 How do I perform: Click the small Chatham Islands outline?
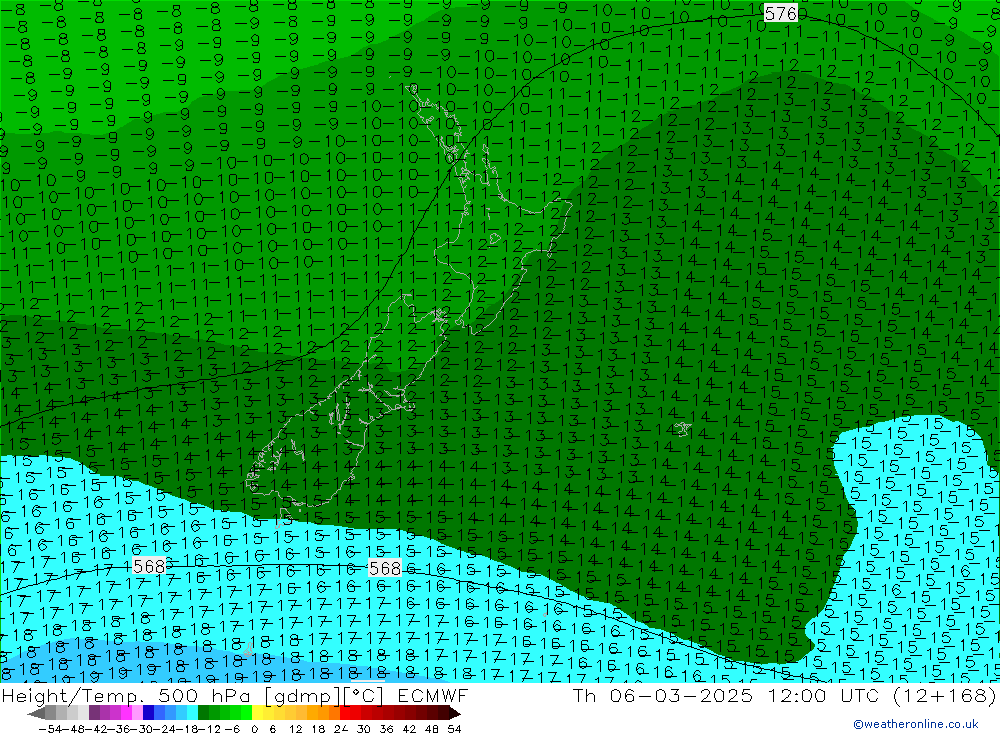coord(682,428)
